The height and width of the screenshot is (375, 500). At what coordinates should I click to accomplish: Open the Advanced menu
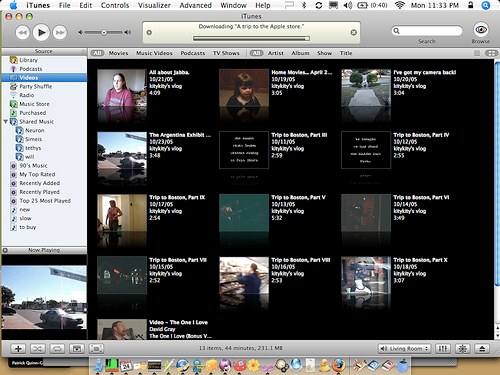pyautogui.click(x=195, y=5)
